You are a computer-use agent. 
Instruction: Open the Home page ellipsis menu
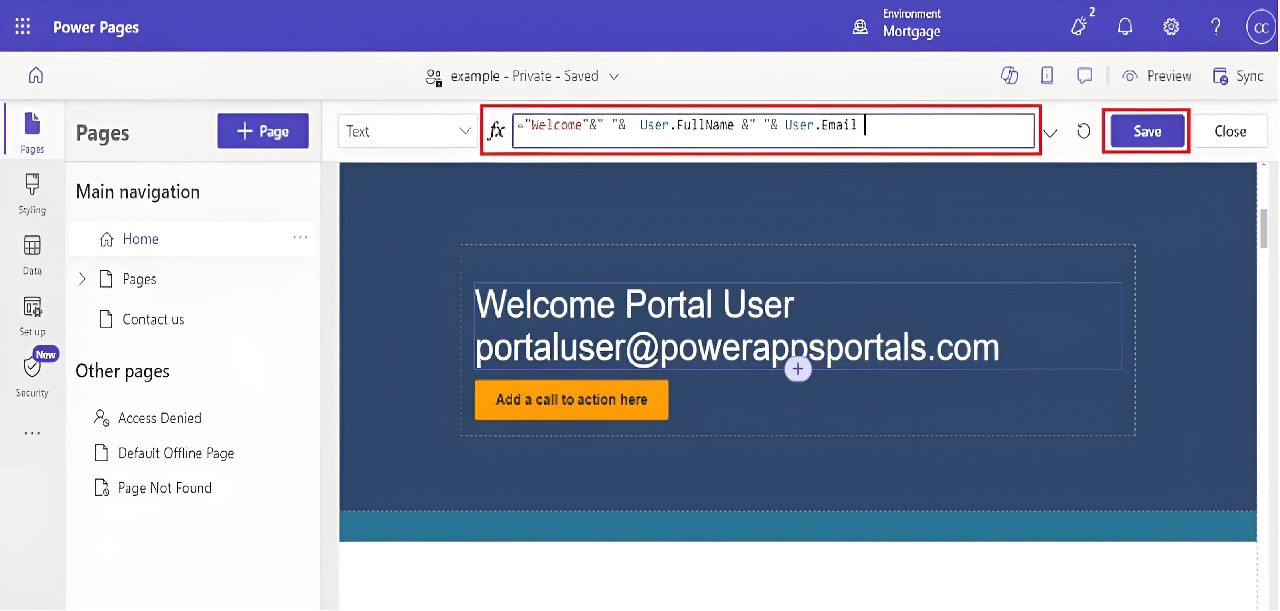pyautogui.click(x=300, y=238)
